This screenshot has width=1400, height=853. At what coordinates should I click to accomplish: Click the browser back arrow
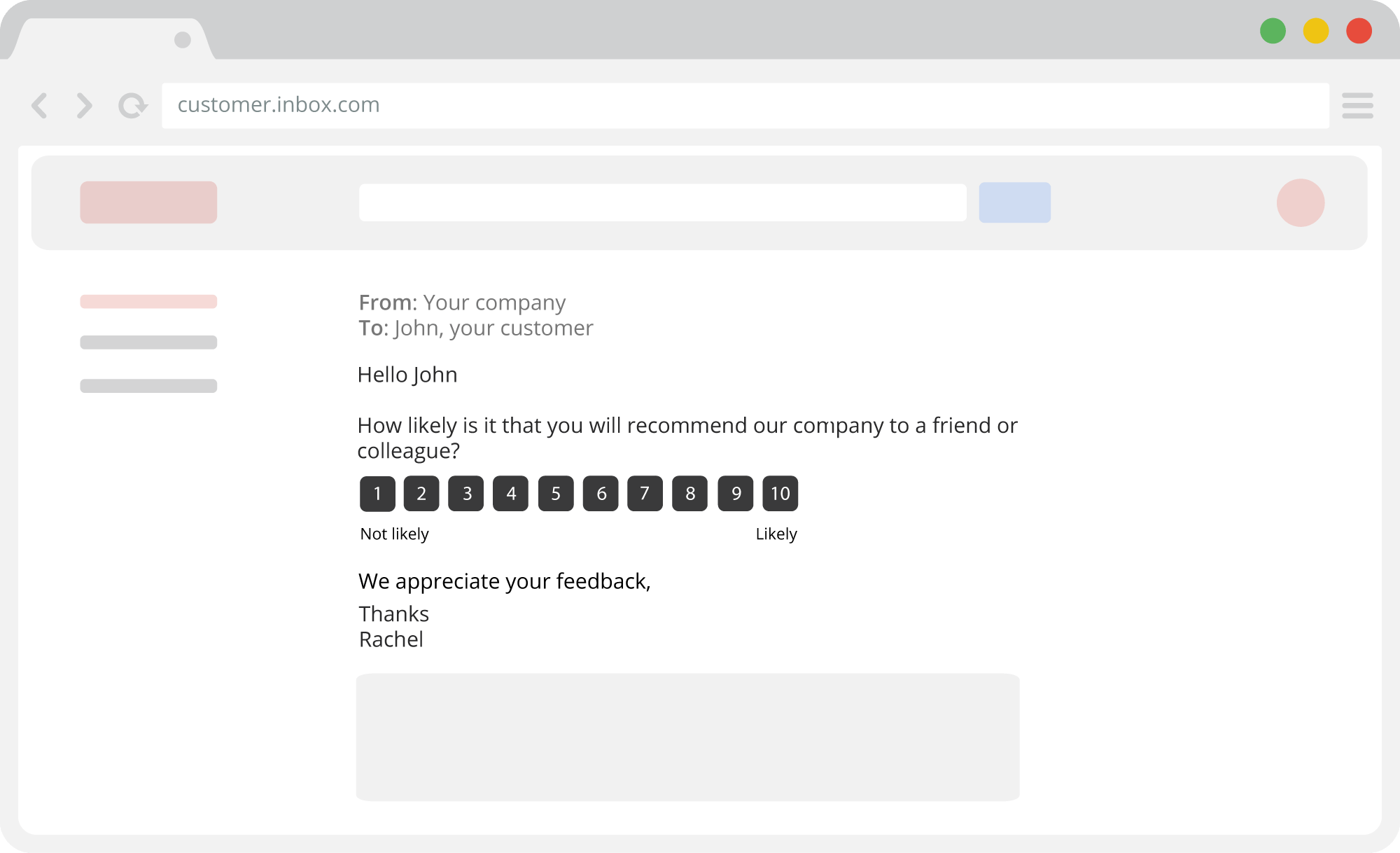40,106
